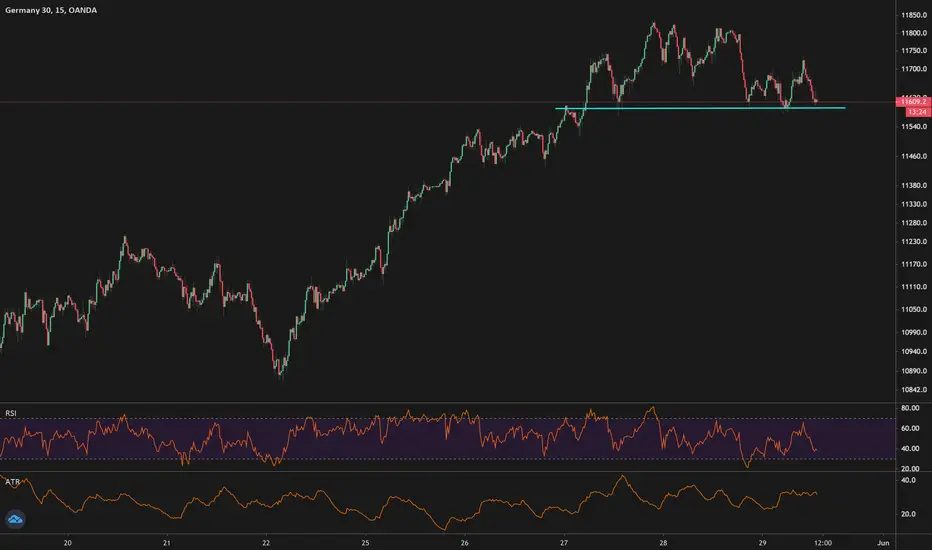Click the 11800.0 price scale label
932x550 pixels.
tap(914, 33)
